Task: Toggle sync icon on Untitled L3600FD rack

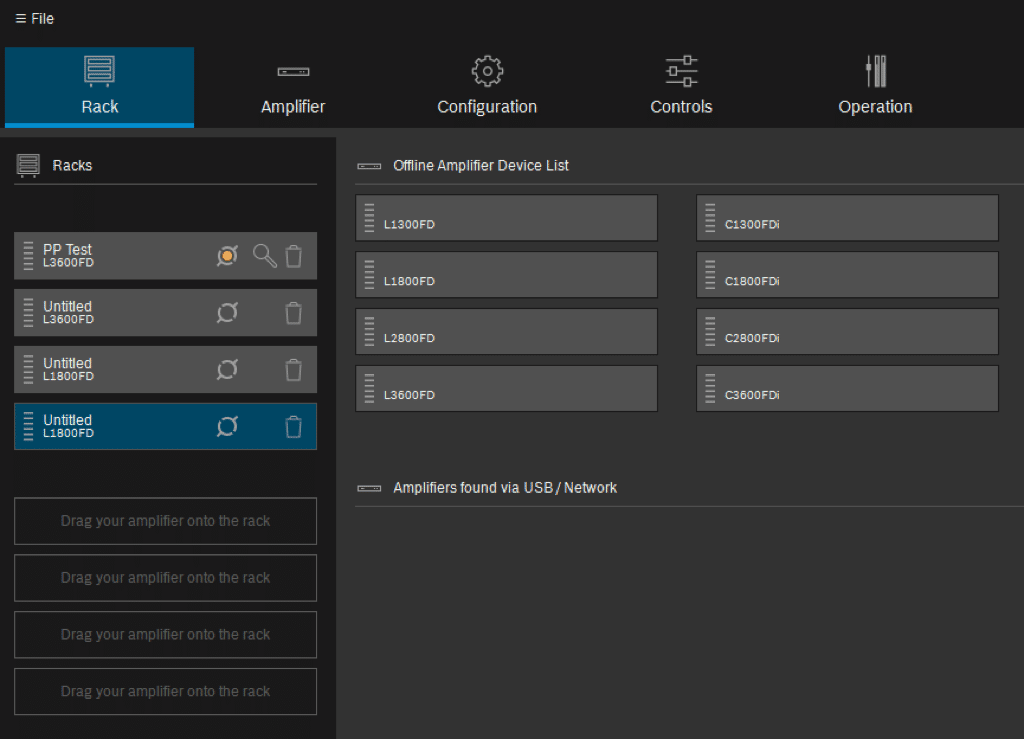Action: (227, 313)
